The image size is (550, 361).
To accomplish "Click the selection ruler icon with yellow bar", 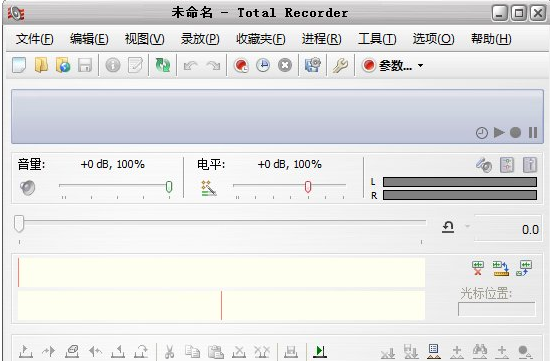I will click(501, 268).
